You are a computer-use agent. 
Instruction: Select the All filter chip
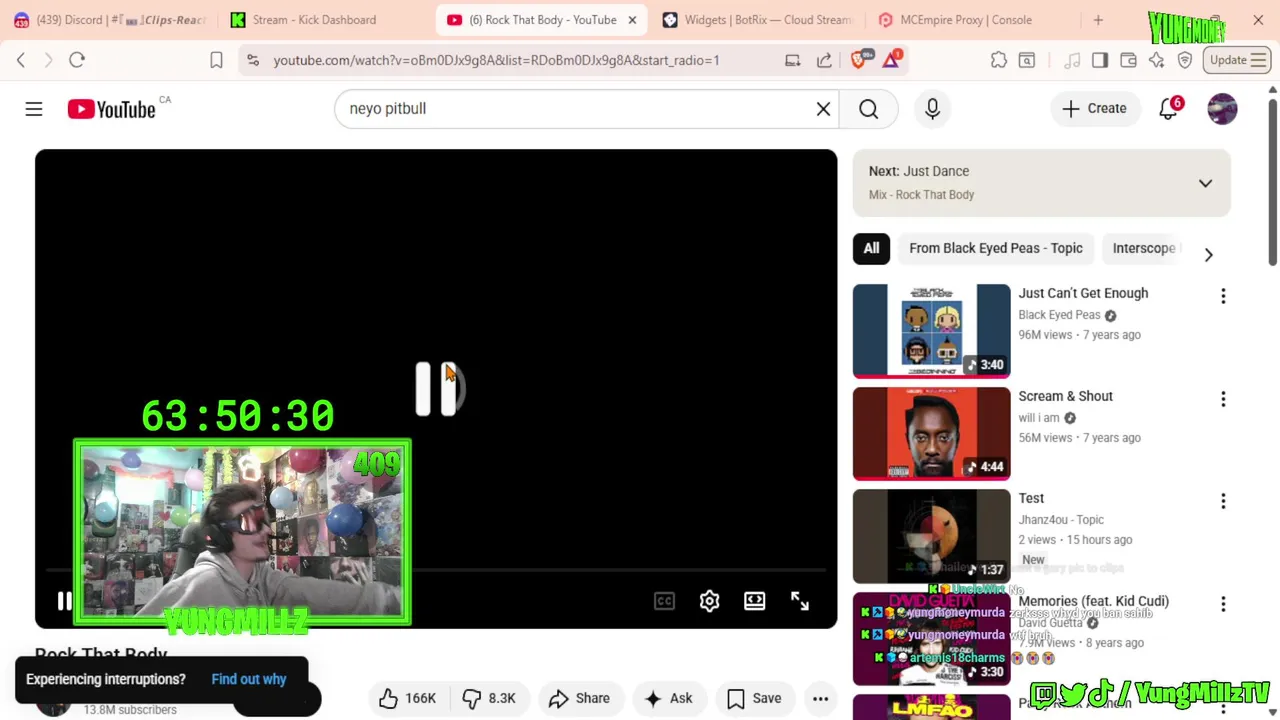click(x=871, y=248)
